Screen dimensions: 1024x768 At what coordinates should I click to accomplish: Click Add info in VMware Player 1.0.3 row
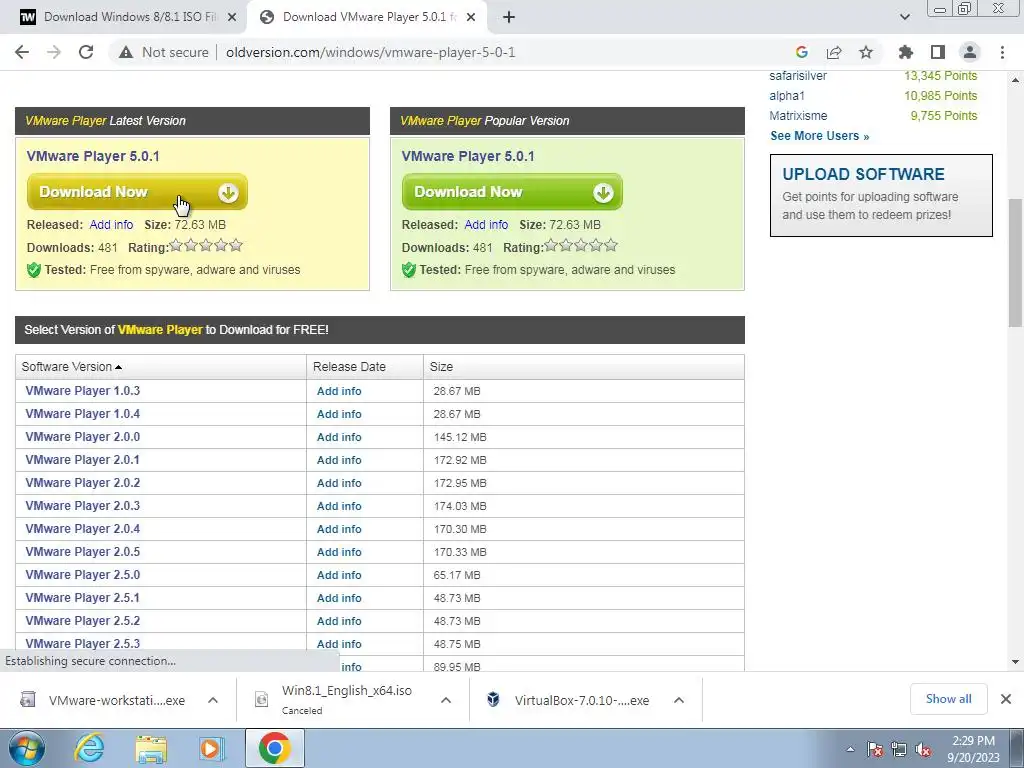pyautogui.click(x=339, y=391)
